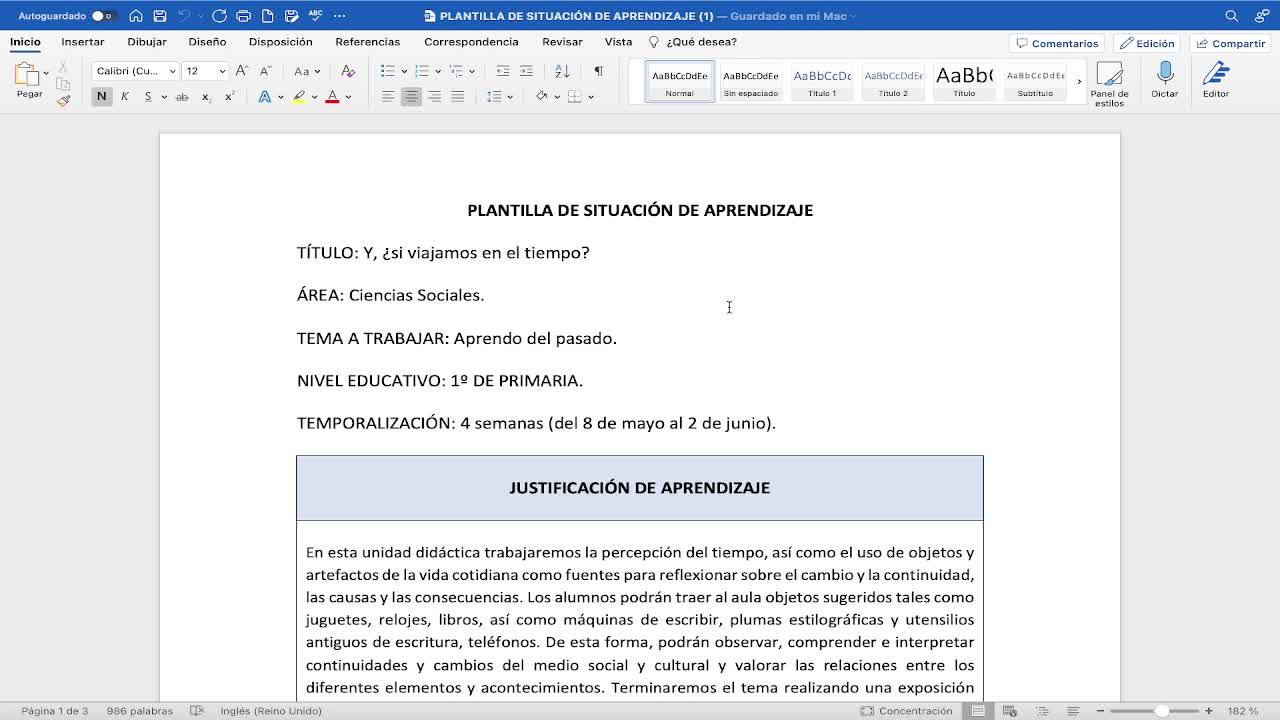Open the font name Calibri dropdown
The height and width of the screenshot is (720, 1280).
pyautogui.click(x=172, y=71)
